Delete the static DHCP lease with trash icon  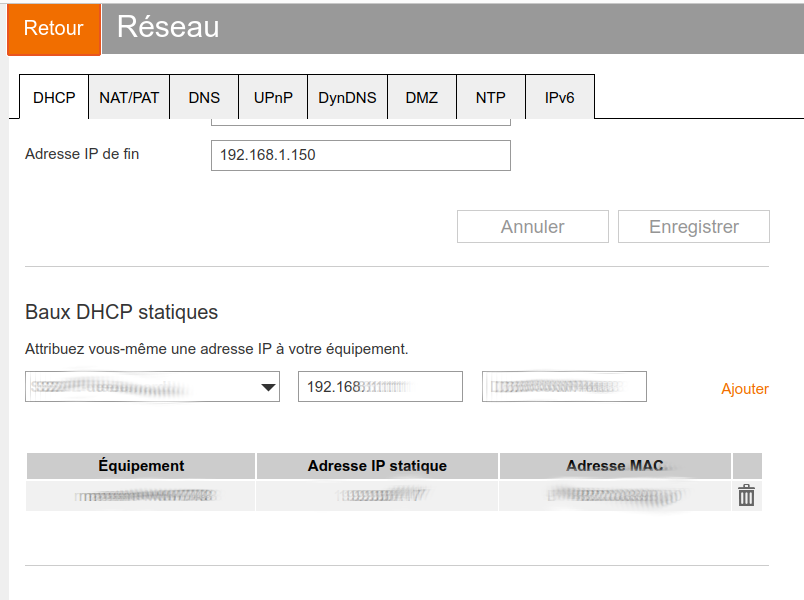(x=746, y=495)
